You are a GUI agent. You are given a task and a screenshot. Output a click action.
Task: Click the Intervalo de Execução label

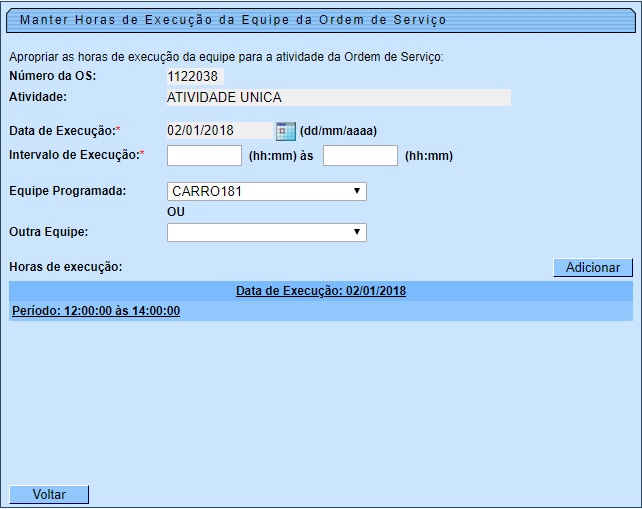pos(75,156)
